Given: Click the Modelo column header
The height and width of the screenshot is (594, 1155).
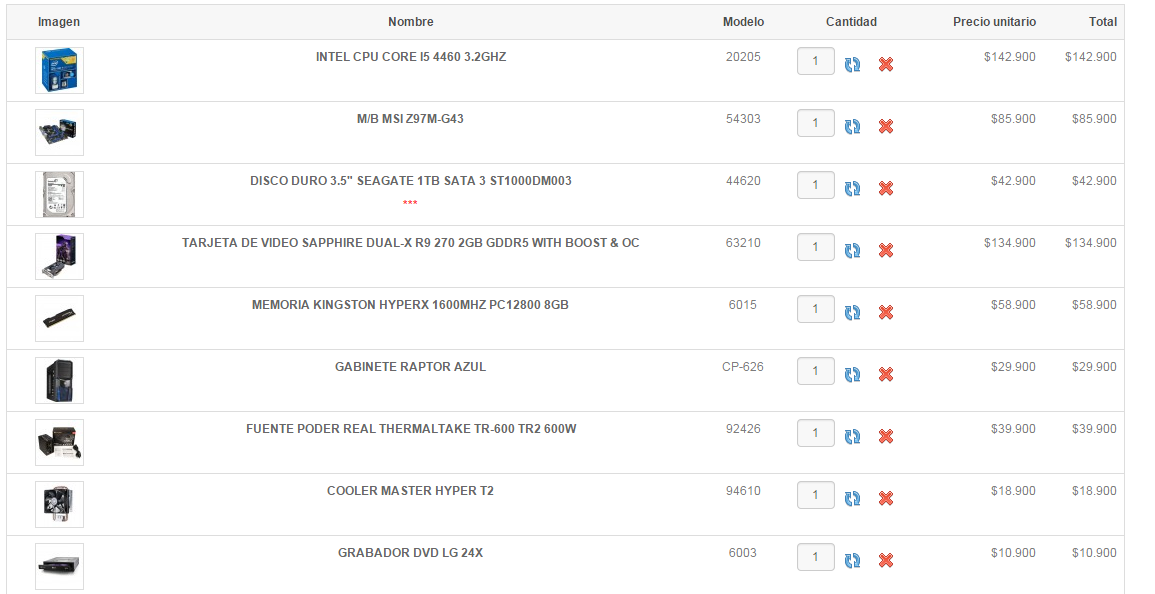Looking at the screenshot, I should point(743,22).
